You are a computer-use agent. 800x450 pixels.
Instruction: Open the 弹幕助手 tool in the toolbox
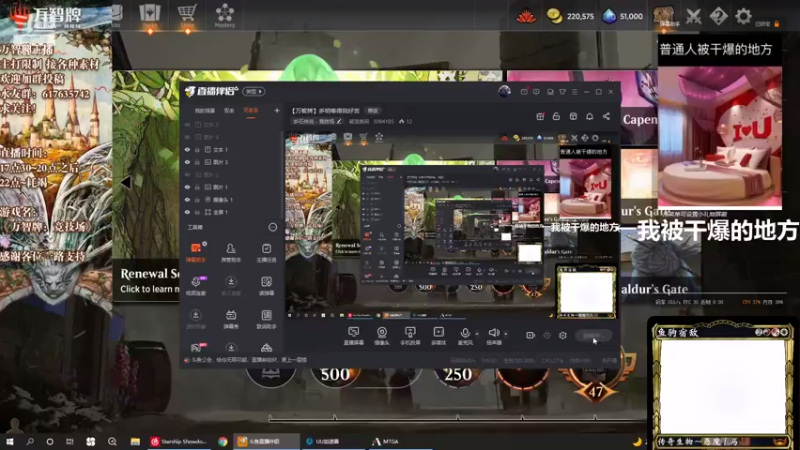coord(195,252)
